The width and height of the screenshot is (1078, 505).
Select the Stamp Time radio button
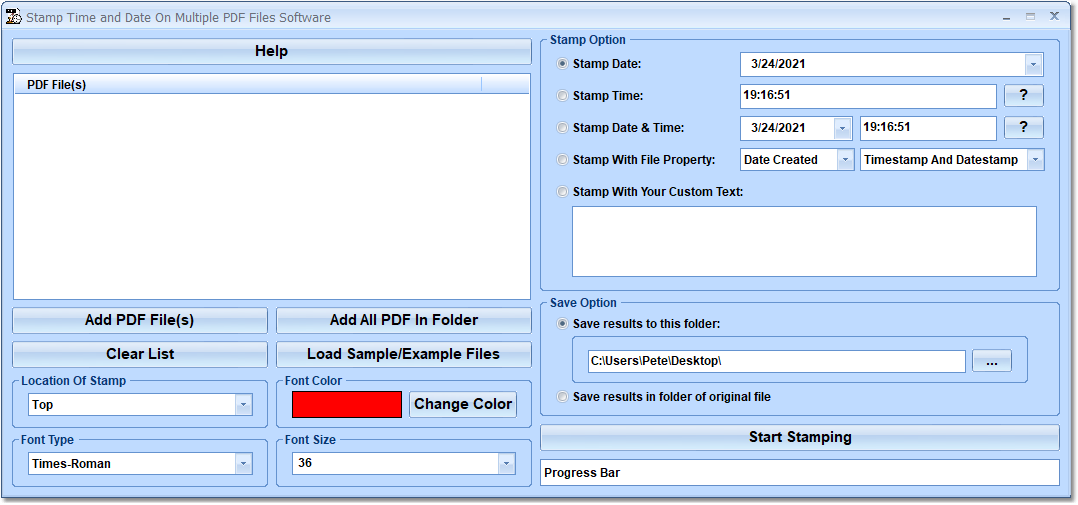563,96
